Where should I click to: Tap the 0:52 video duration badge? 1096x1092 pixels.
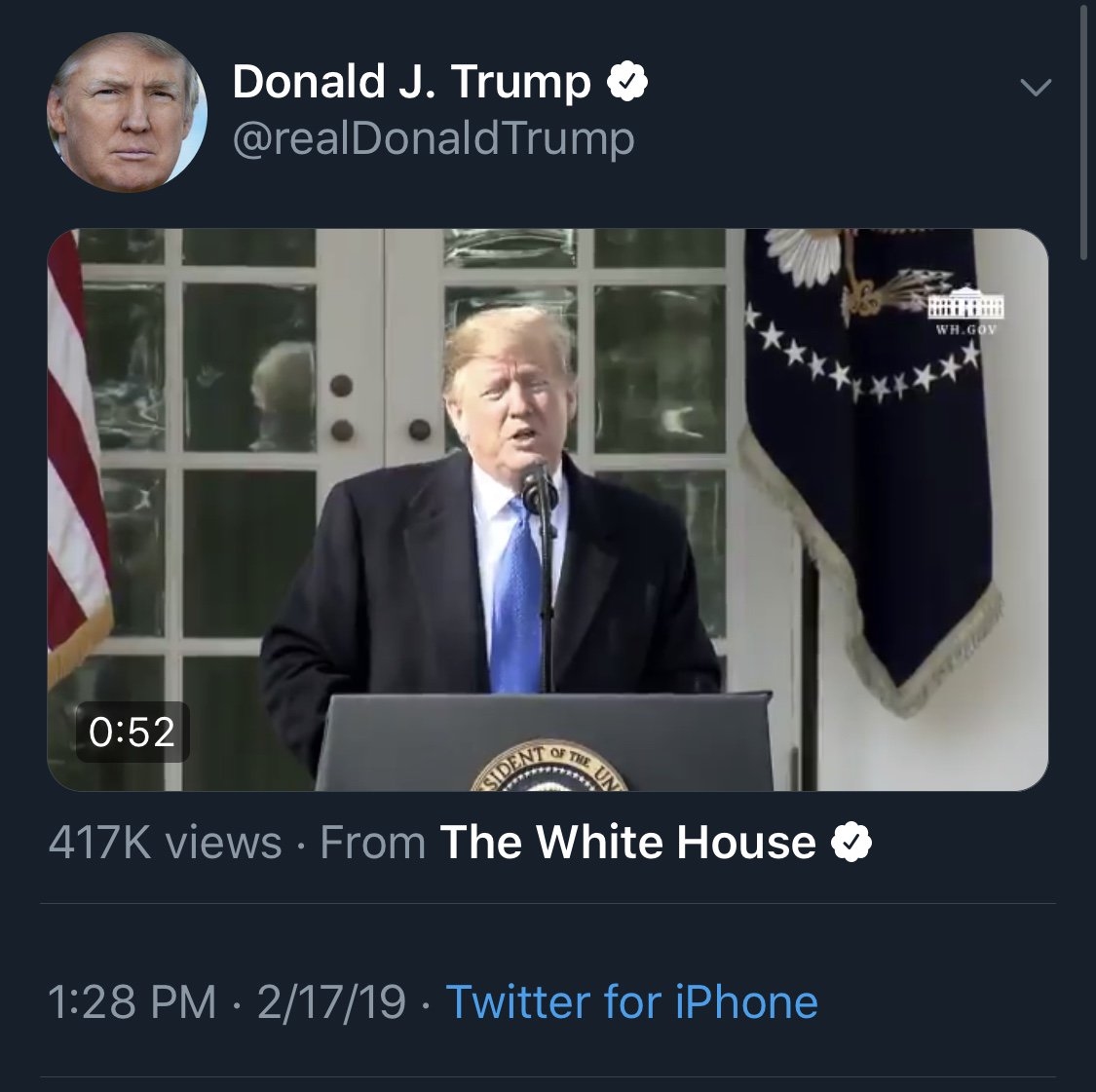132,732
